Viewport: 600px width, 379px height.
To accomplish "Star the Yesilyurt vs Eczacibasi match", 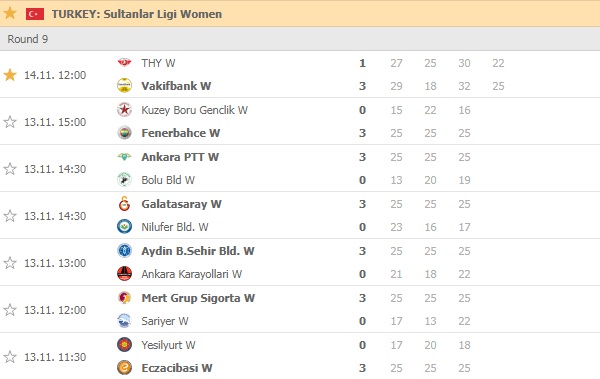I will 10,357.
